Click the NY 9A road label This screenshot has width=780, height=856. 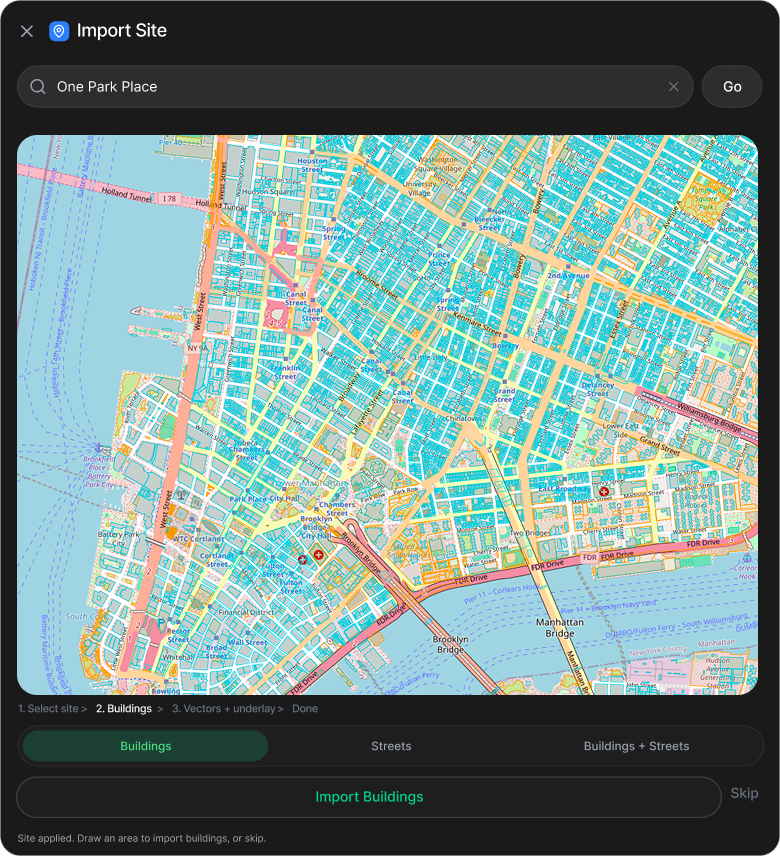tap(198, 348)
